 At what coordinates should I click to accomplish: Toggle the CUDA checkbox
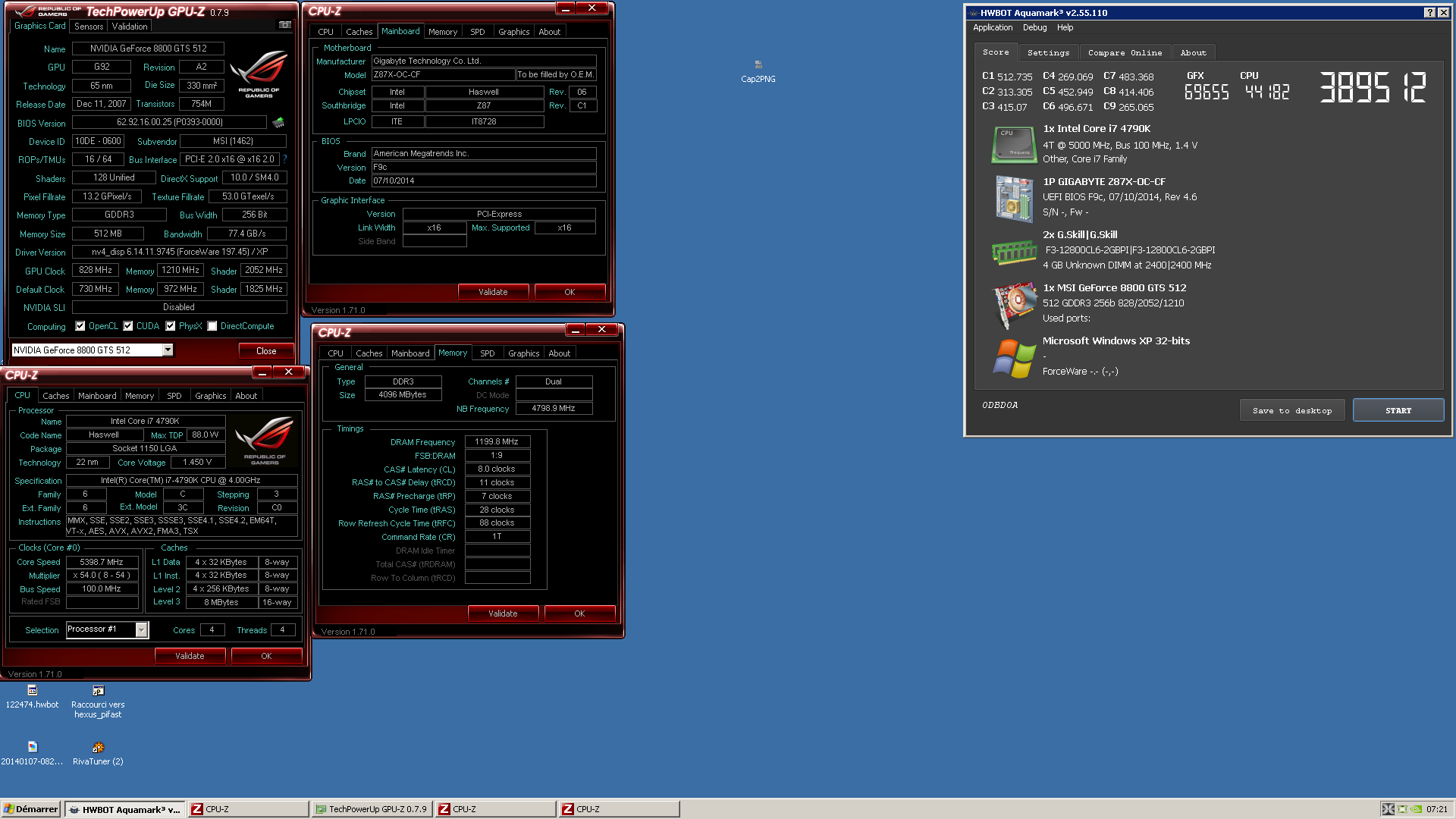128,326
